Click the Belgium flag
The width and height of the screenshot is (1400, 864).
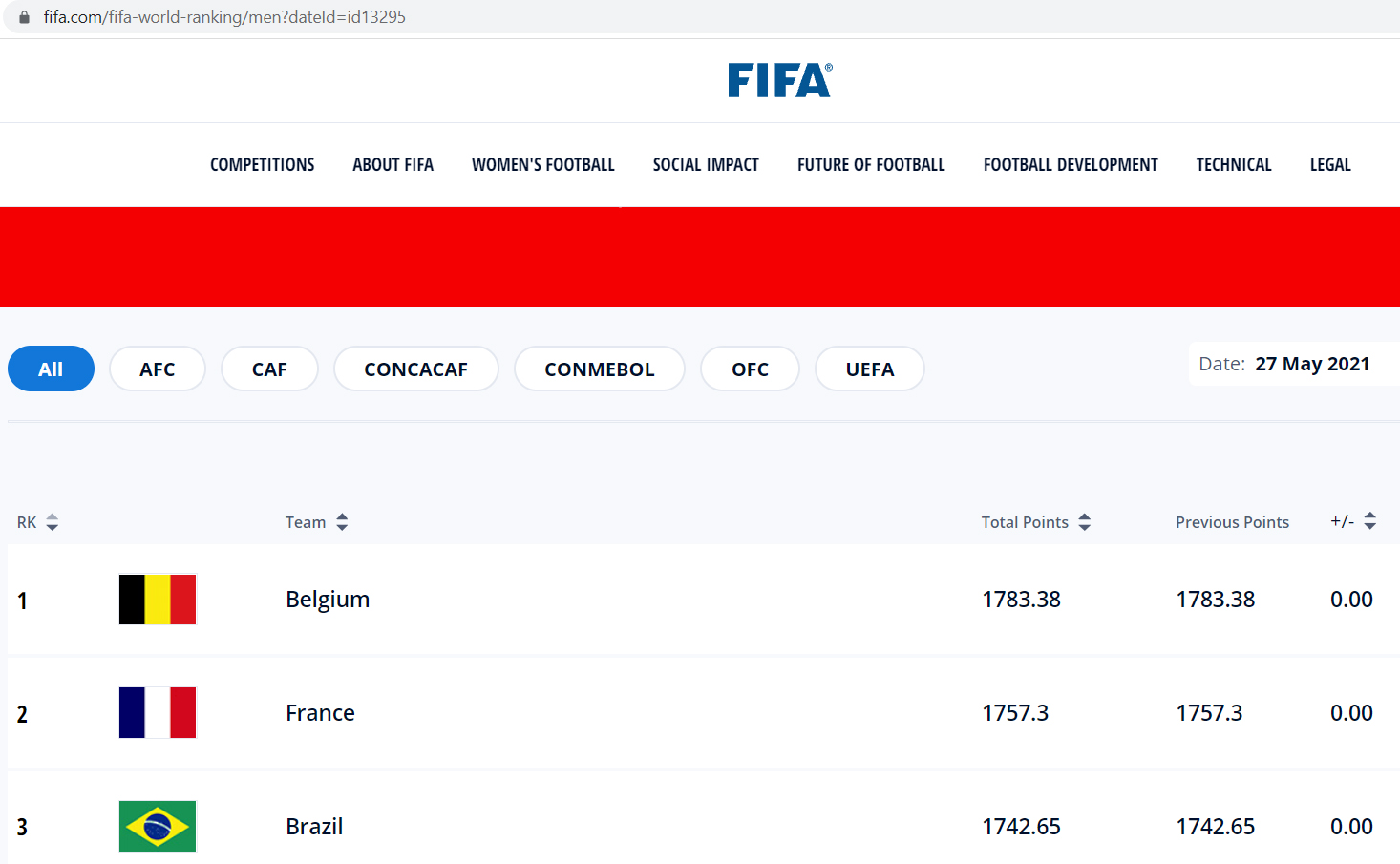(x=158, y=600)
